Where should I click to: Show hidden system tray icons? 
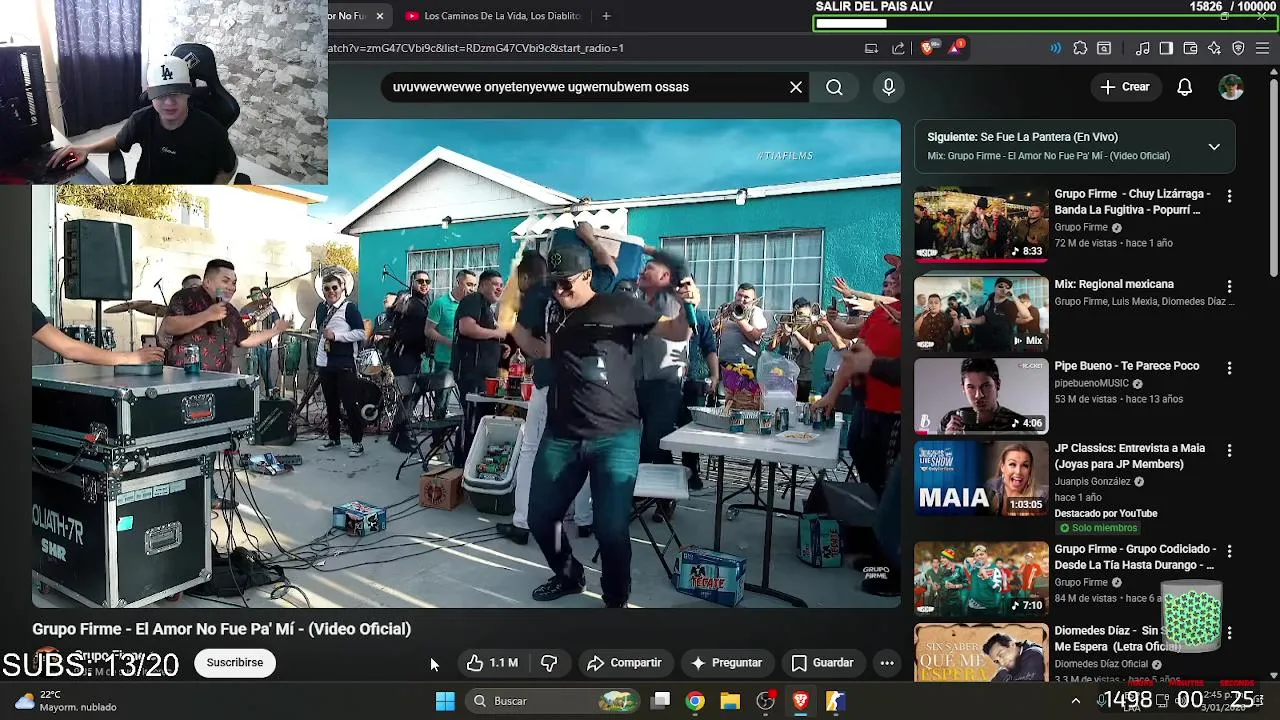click(1075, 701)
